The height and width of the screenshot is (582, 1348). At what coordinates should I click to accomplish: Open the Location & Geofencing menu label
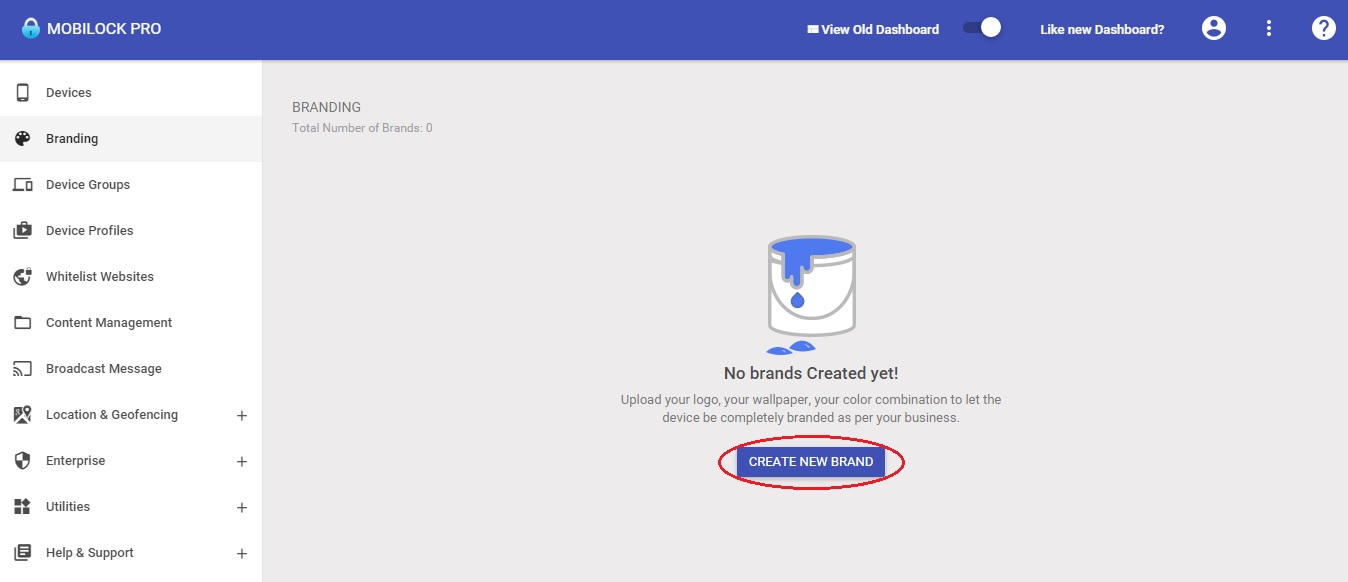[x=112, y=415]
